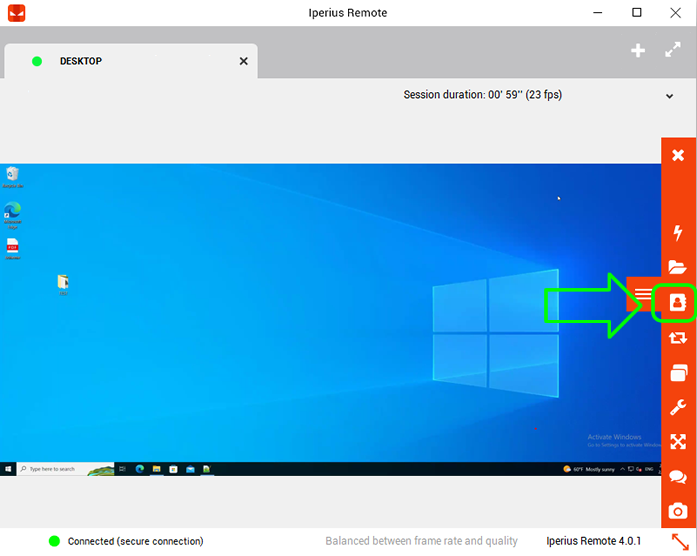Select the PDF file on remote desktop
Image resolution: width=697 pixels, height=556 pixels.
[12, 249]
